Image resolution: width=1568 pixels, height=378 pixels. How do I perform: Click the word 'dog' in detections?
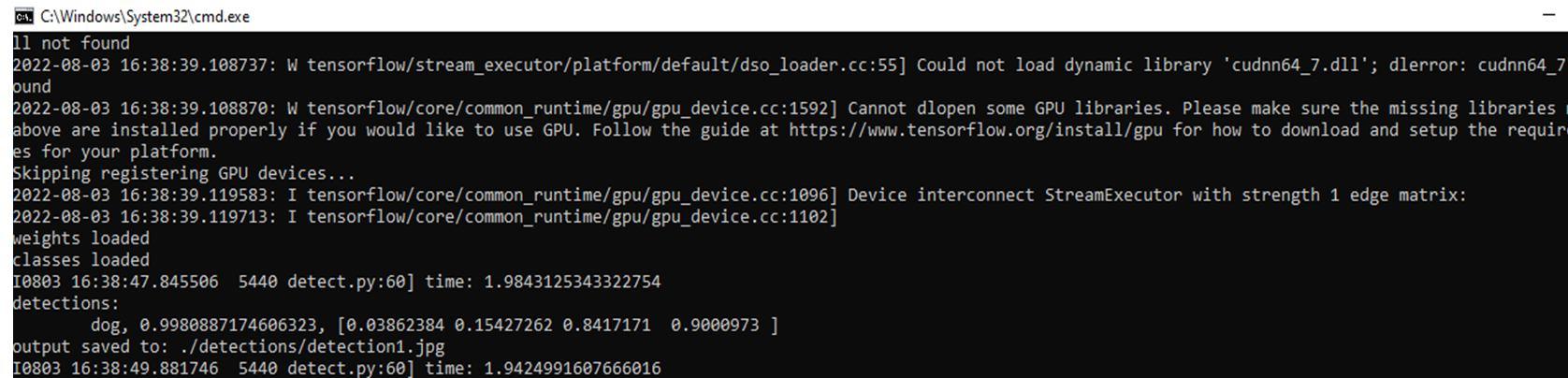pos(106,325)
